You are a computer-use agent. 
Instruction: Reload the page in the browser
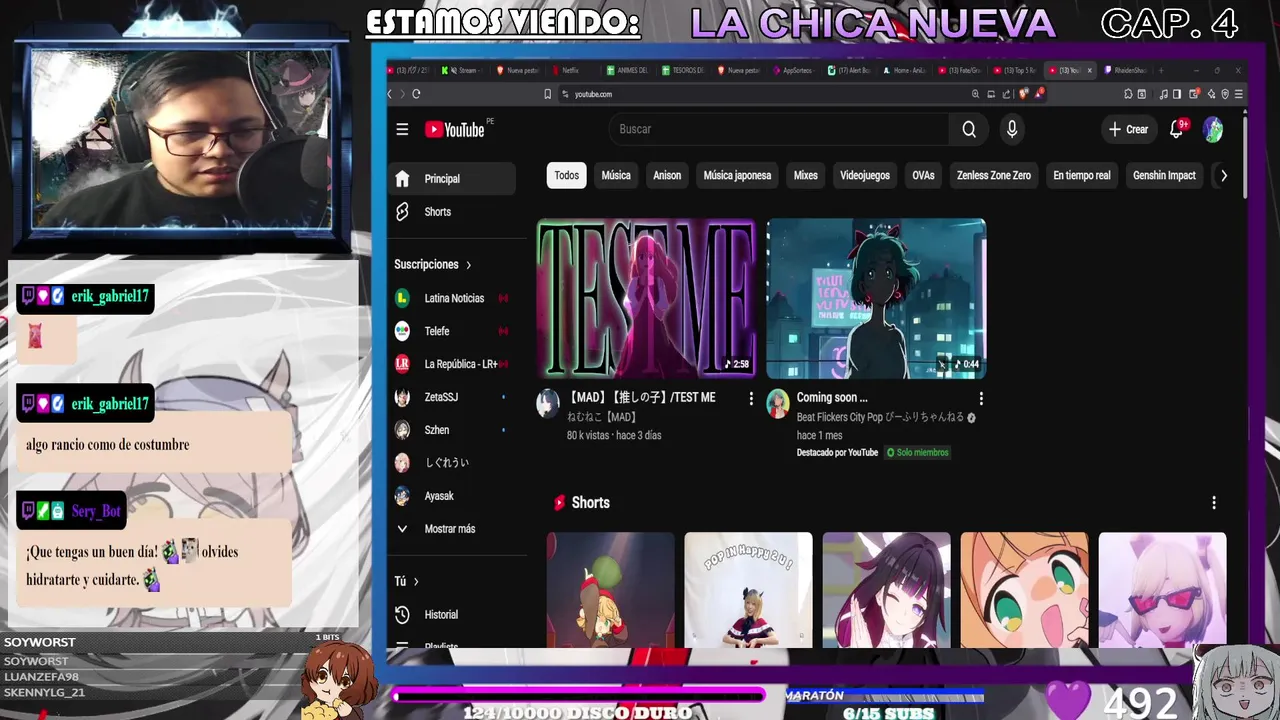416,94
